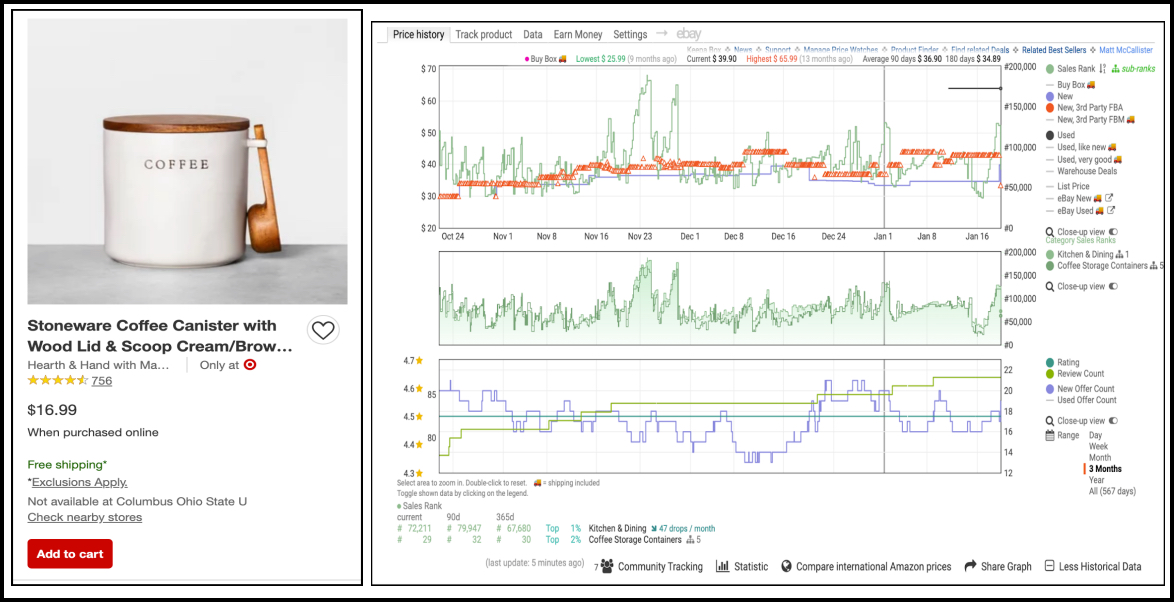Toggle the Warehouse Deals series
Viewport: 1174px width, 602px height.
1083,171
